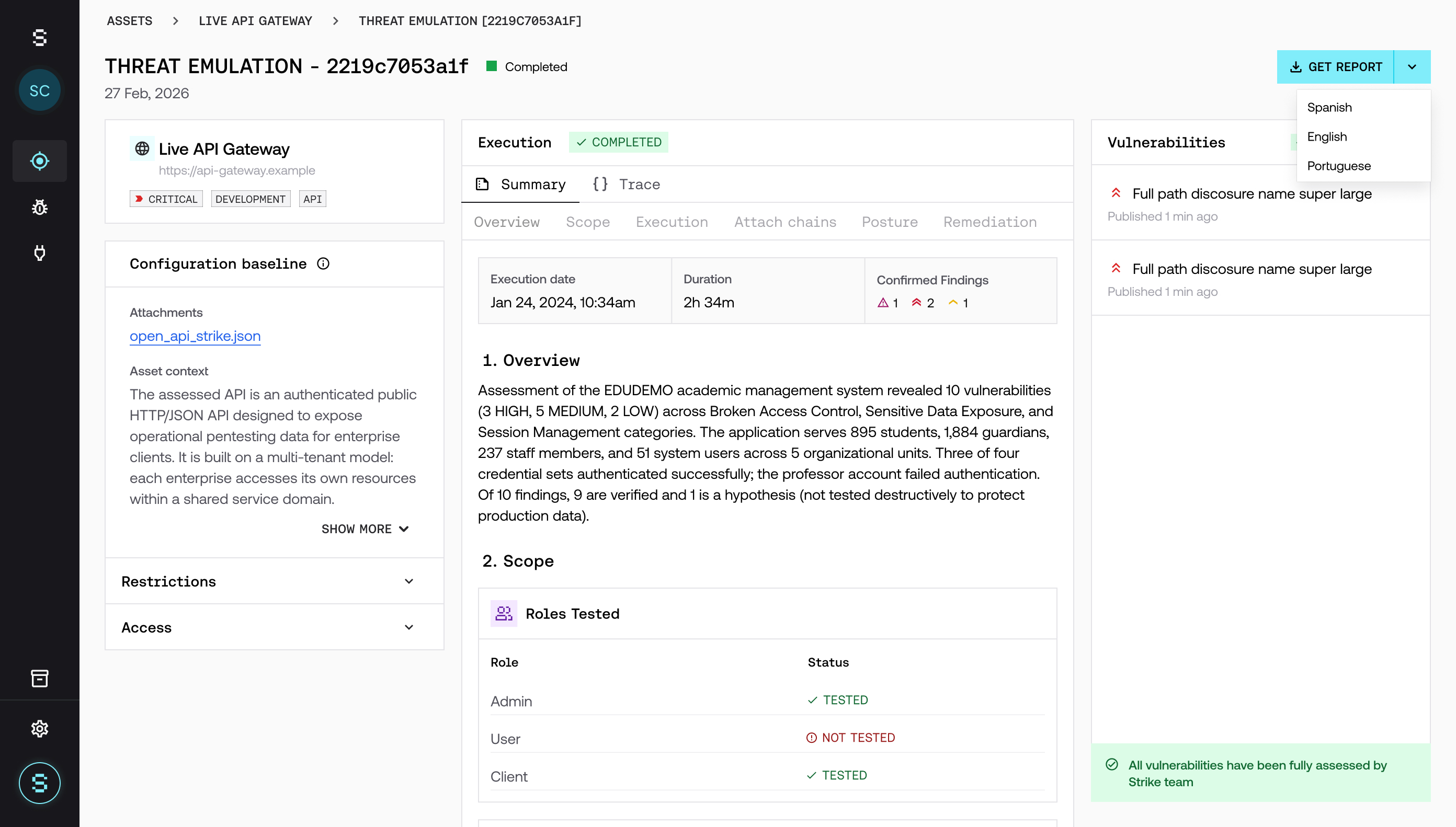Viewport: 1456px width, 827px height.
Task: Toggle the Get Report dropdown arrow
Action: click(x=1412, y=67)
